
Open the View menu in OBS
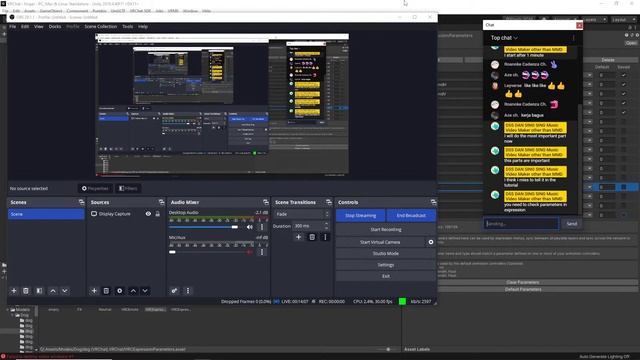pos(39,27)
